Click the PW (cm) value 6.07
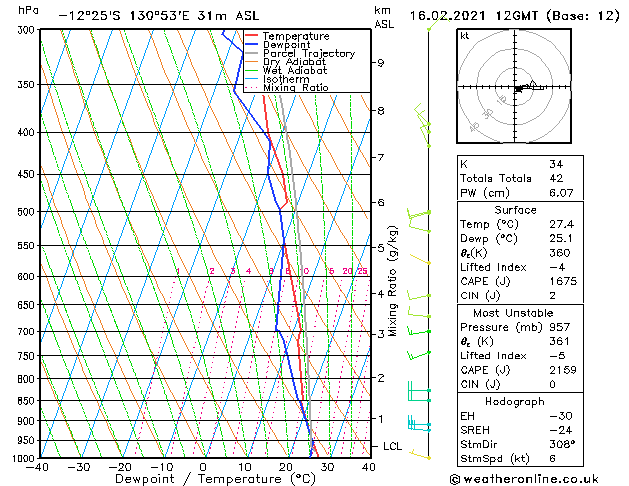Viewport: 629px width, 486px height. click(561, 193)
